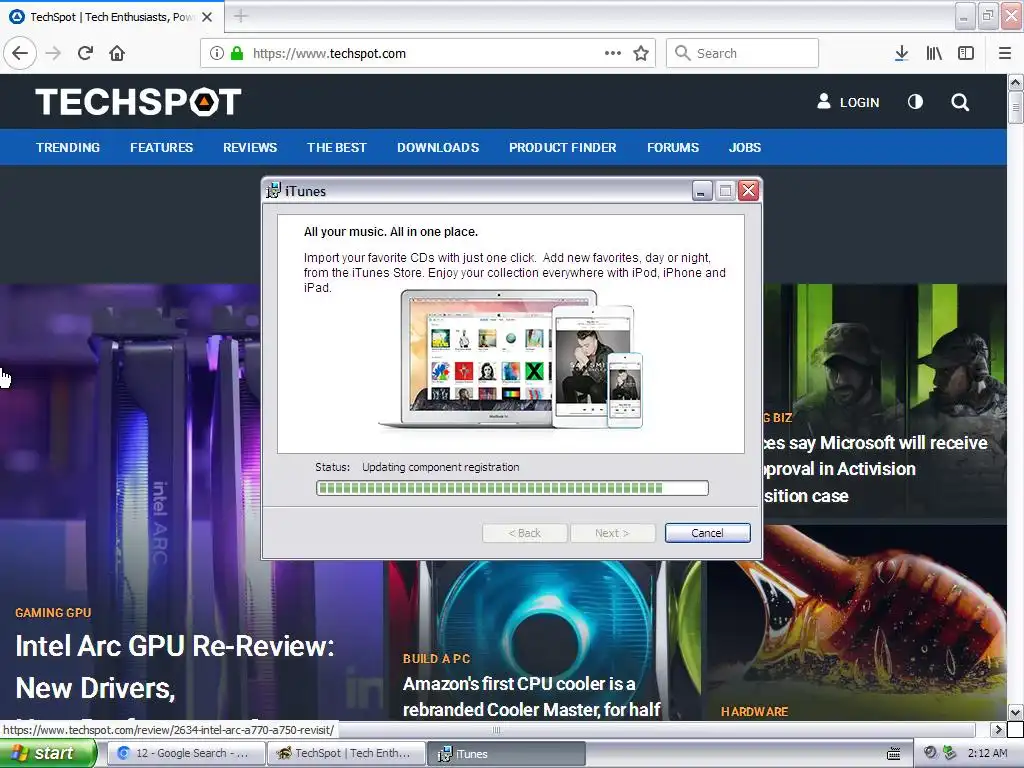Click the LOGIN user link
Screen dimensions: 1024x768
(x=848, y=102)
